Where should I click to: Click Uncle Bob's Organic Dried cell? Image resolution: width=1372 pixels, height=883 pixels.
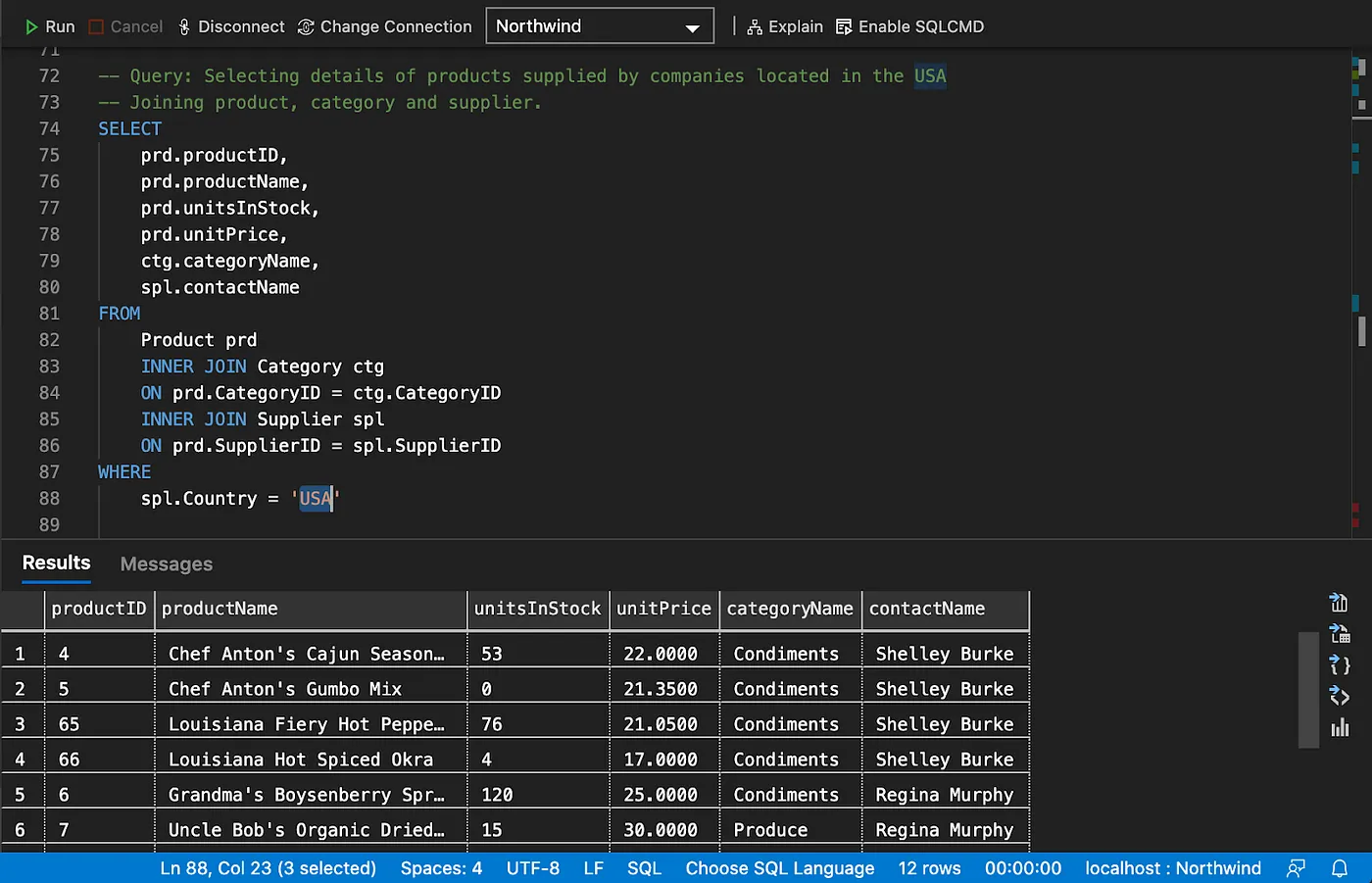click(311, 830)
